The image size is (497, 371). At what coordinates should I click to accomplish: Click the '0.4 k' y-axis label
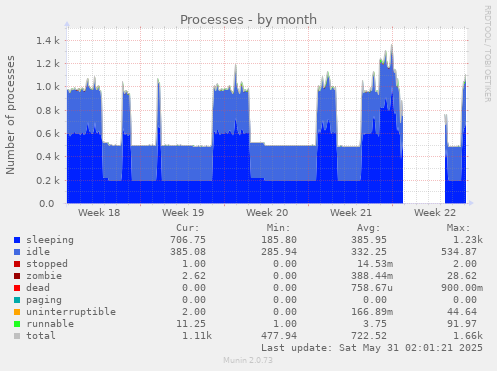pyautogui.click(x=48, y=157)
